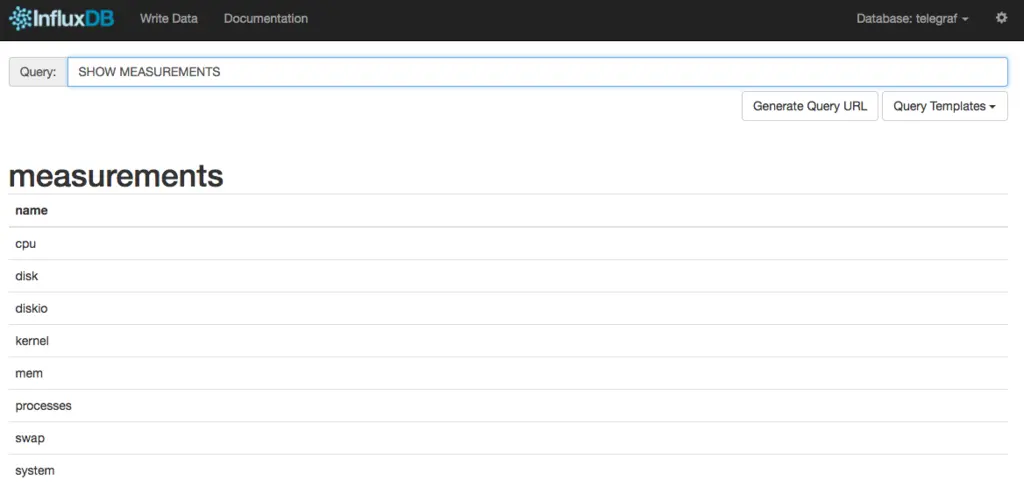Select the cpu measurement row

26,243
